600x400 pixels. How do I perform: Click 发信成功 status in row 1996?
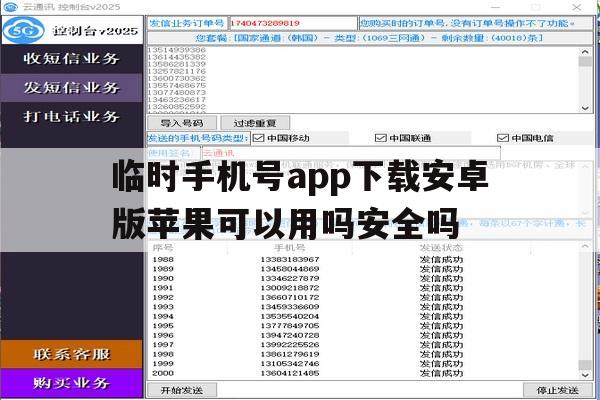(441, 335)
